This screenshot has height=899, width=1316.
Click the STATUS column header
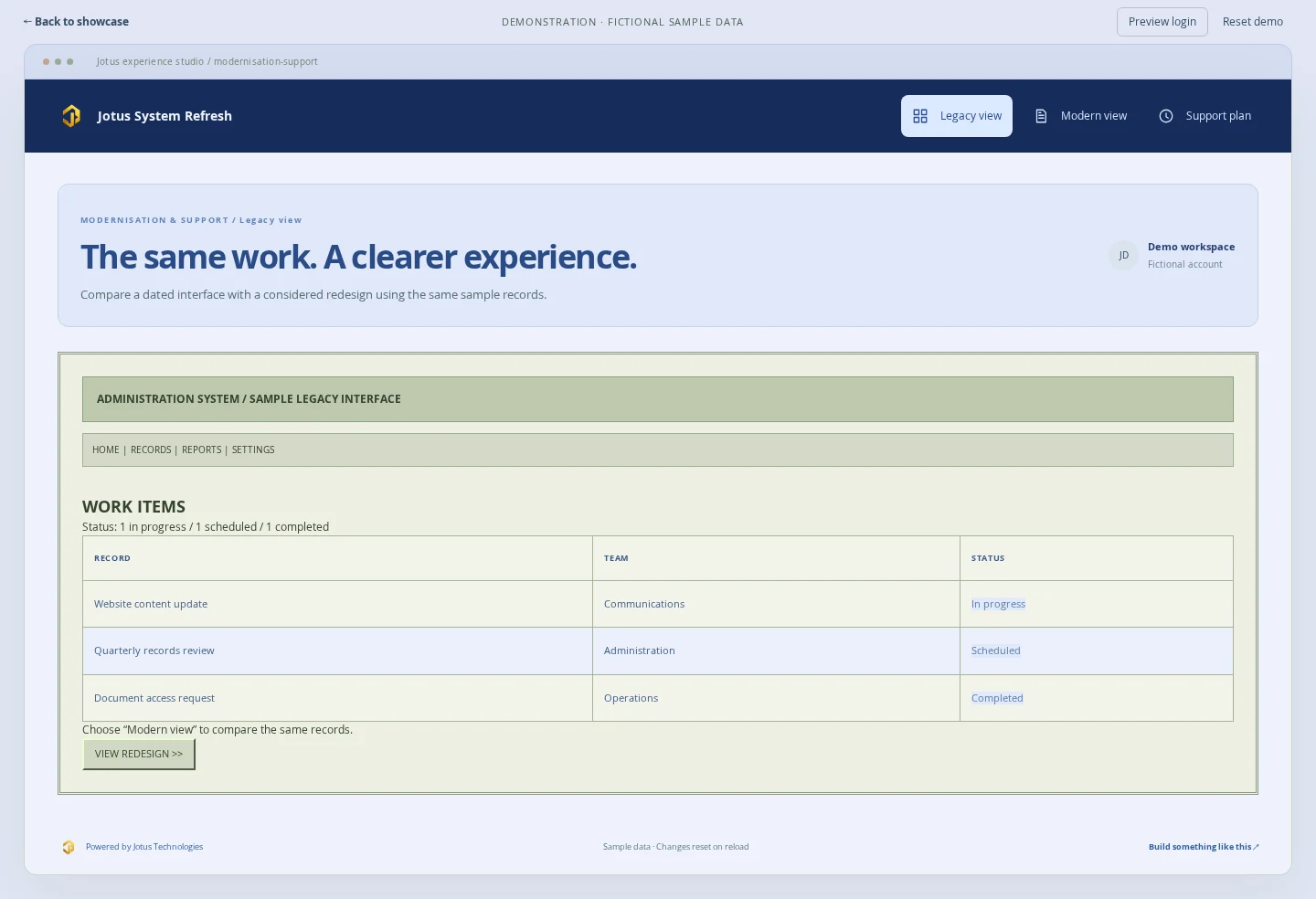click(1097, 558)
